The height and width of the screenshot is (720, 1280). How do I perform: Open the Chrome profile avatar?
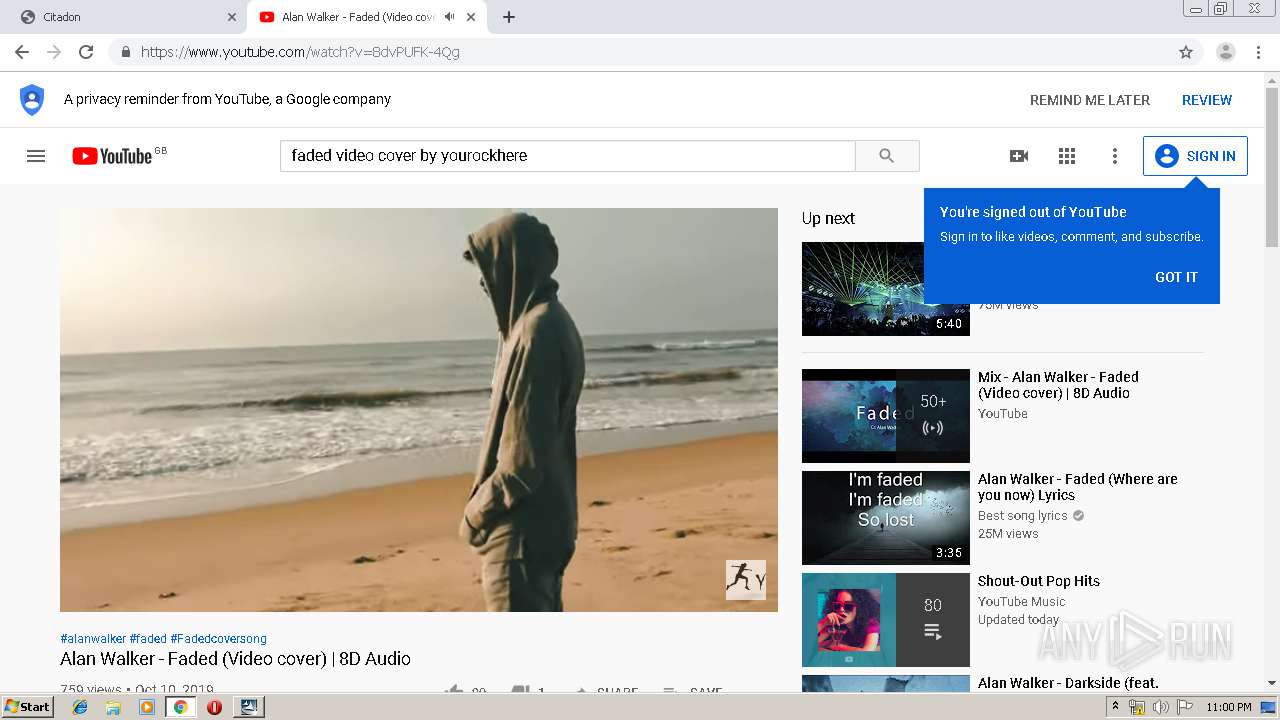tap(1226, 52)
